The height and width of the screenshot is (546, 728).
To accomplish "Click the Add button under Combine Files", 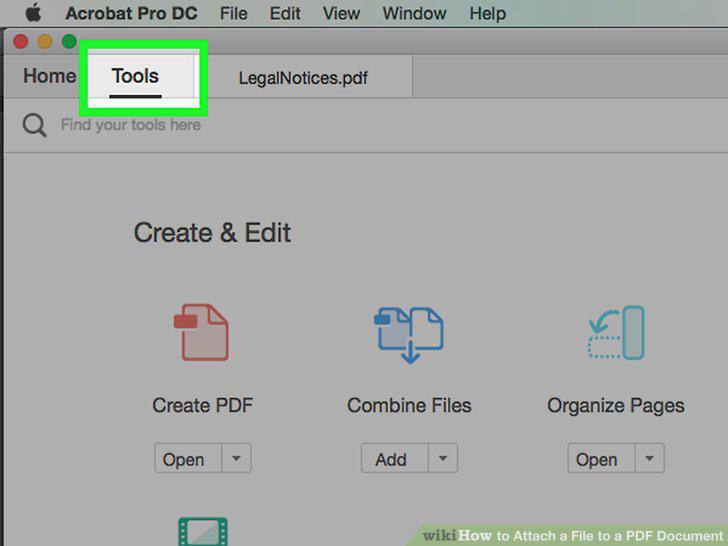I will tap(395, 458).
